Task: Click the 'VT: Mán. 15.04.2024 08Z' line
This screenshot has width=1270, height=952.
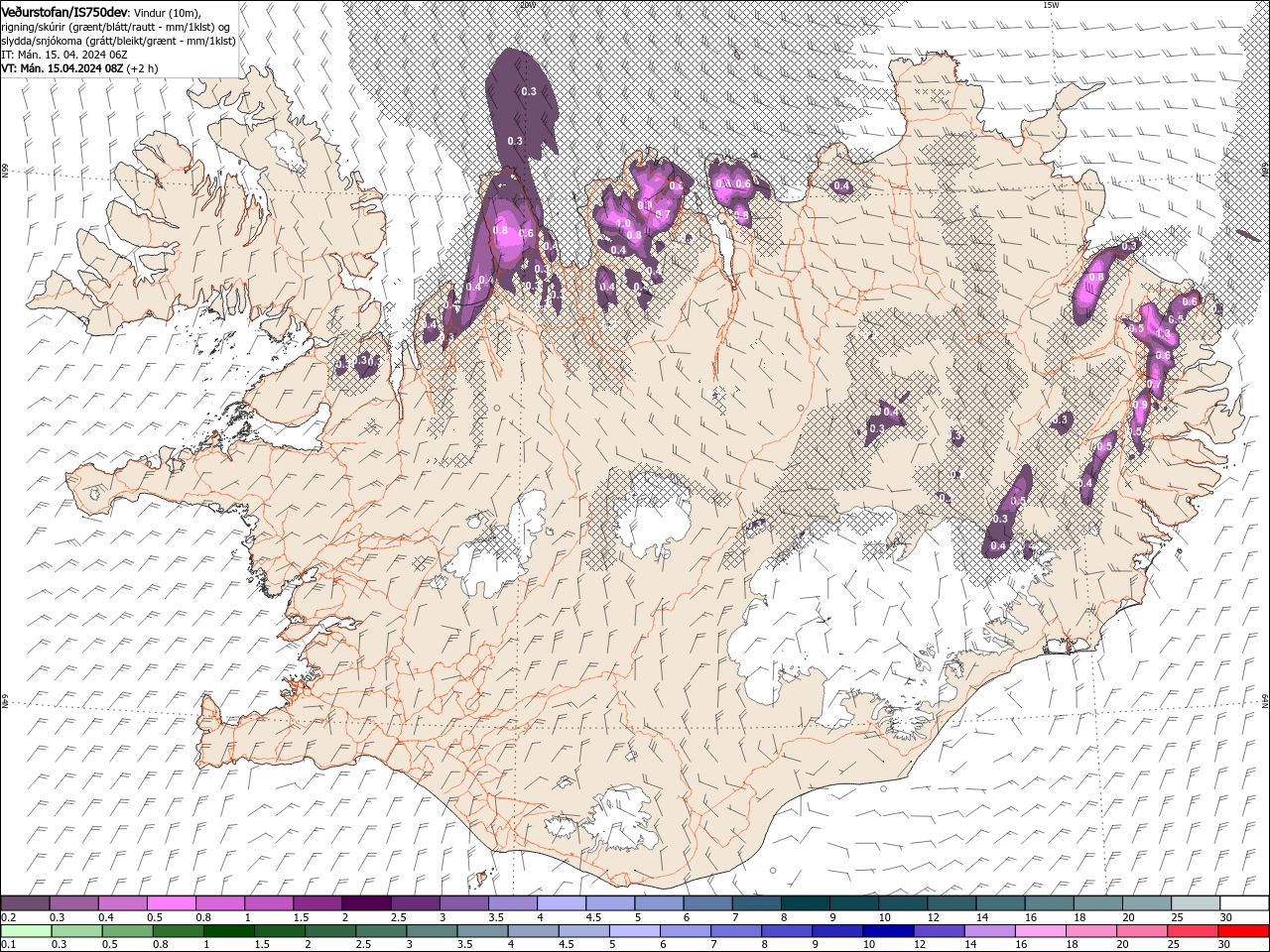Action: pos(62,68)
